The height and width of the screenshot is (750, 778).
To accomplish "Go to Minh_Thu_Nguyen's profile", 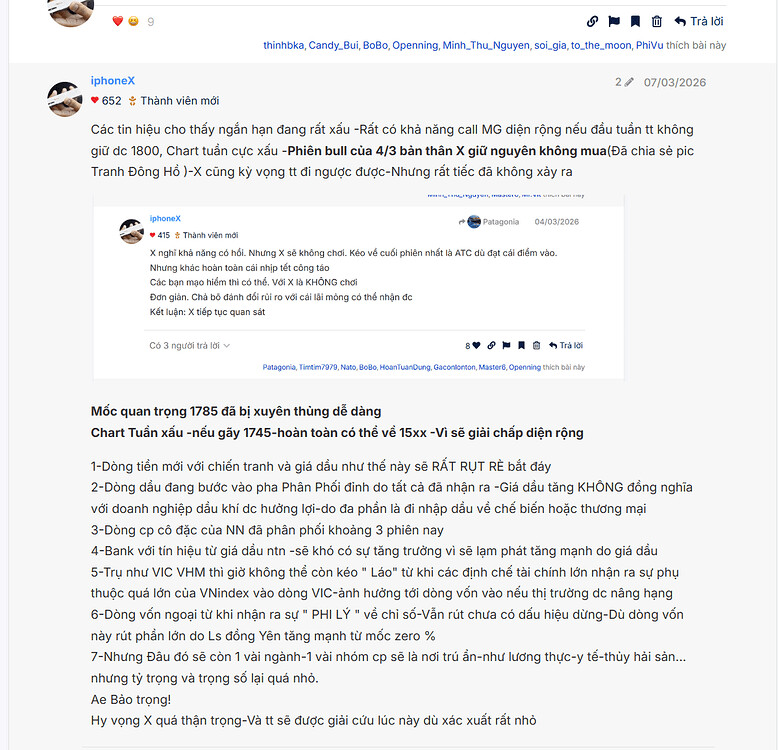I will (486, 46).
